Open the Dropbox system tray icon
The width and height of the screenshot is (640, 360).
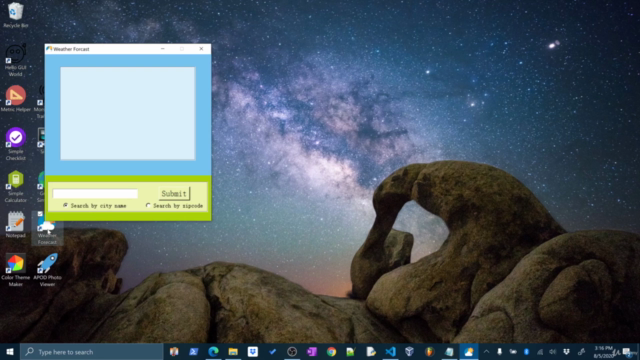(566, 351)
